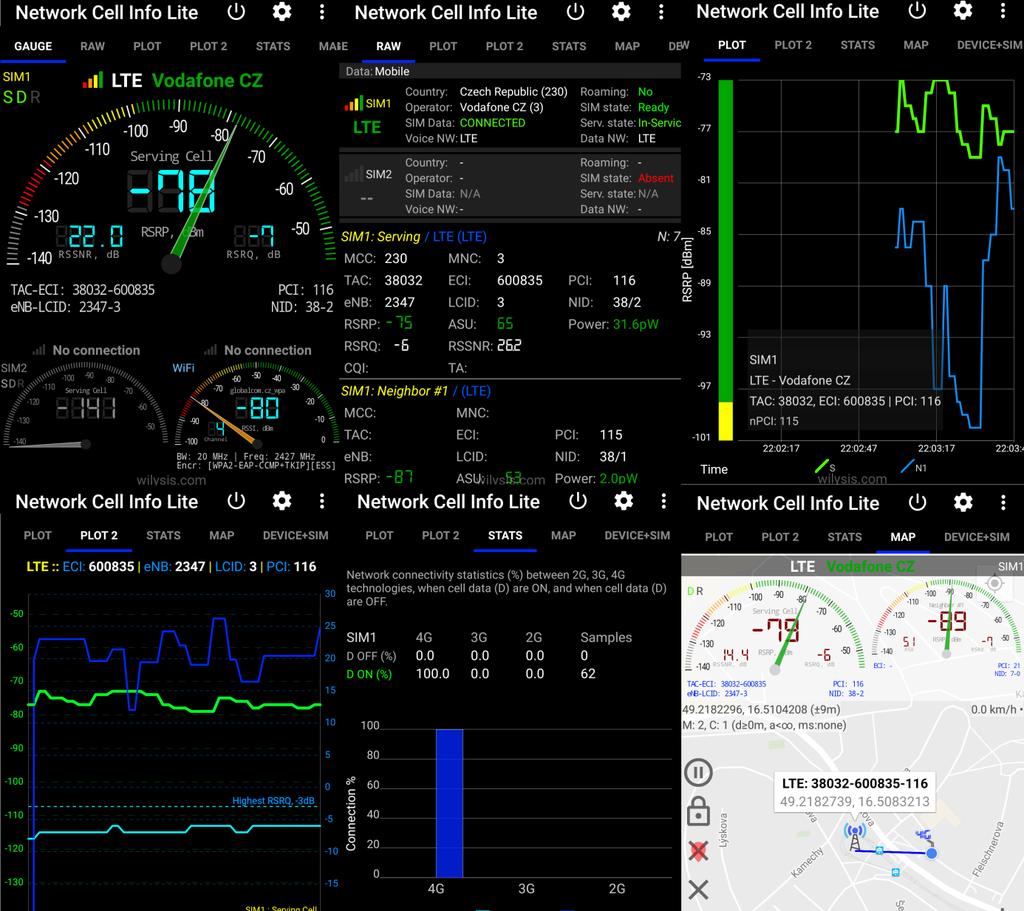
Task: Tap the my-location target icon on the map
Action: (x=994, y=583)
